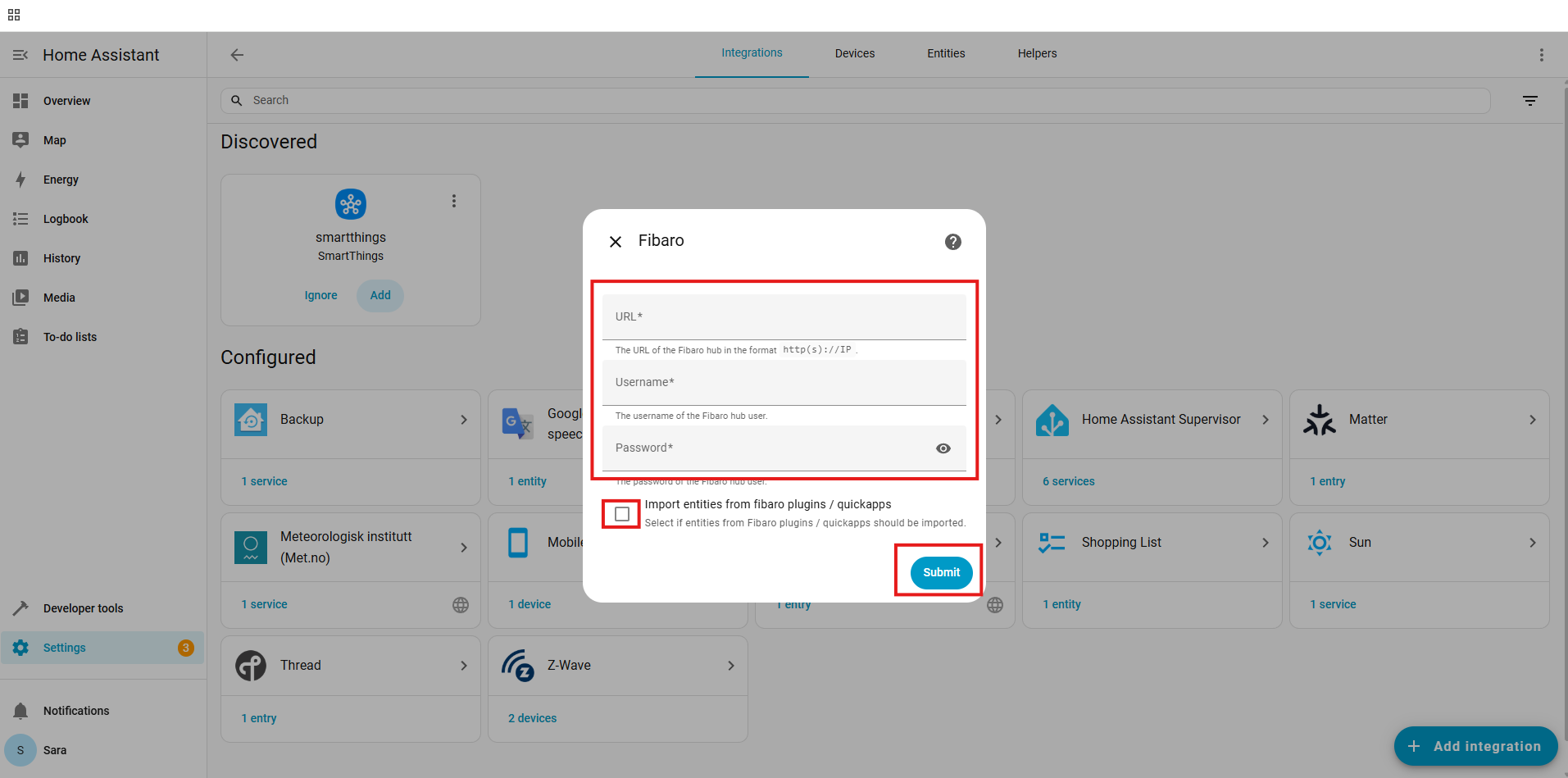Expand the Thread integration chevron
The height and width of the screenshot is (778, 1568).
click(x=464, y=666)
